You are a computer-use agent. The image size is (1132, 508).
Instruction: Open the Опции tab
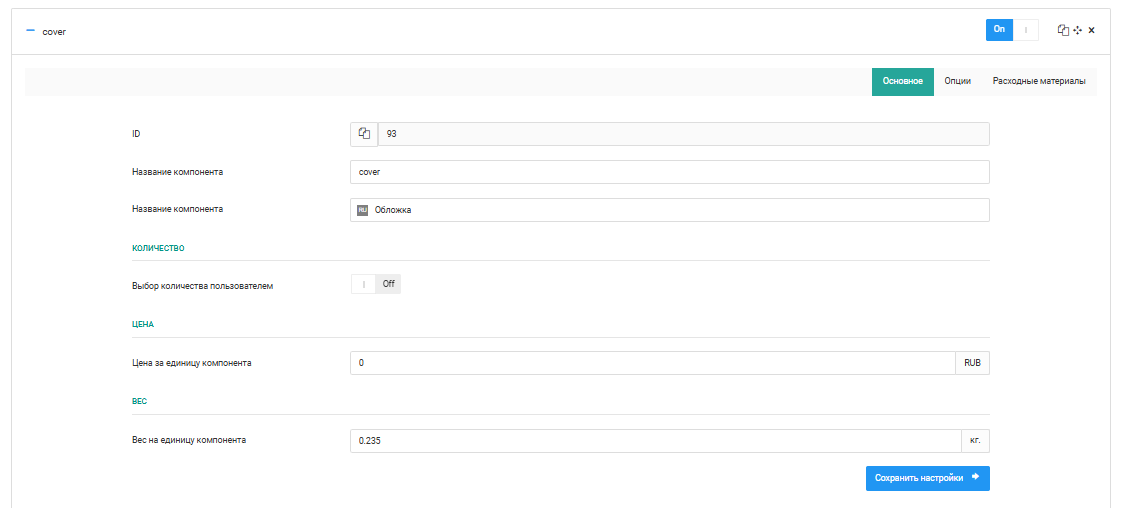coord(957,82)
